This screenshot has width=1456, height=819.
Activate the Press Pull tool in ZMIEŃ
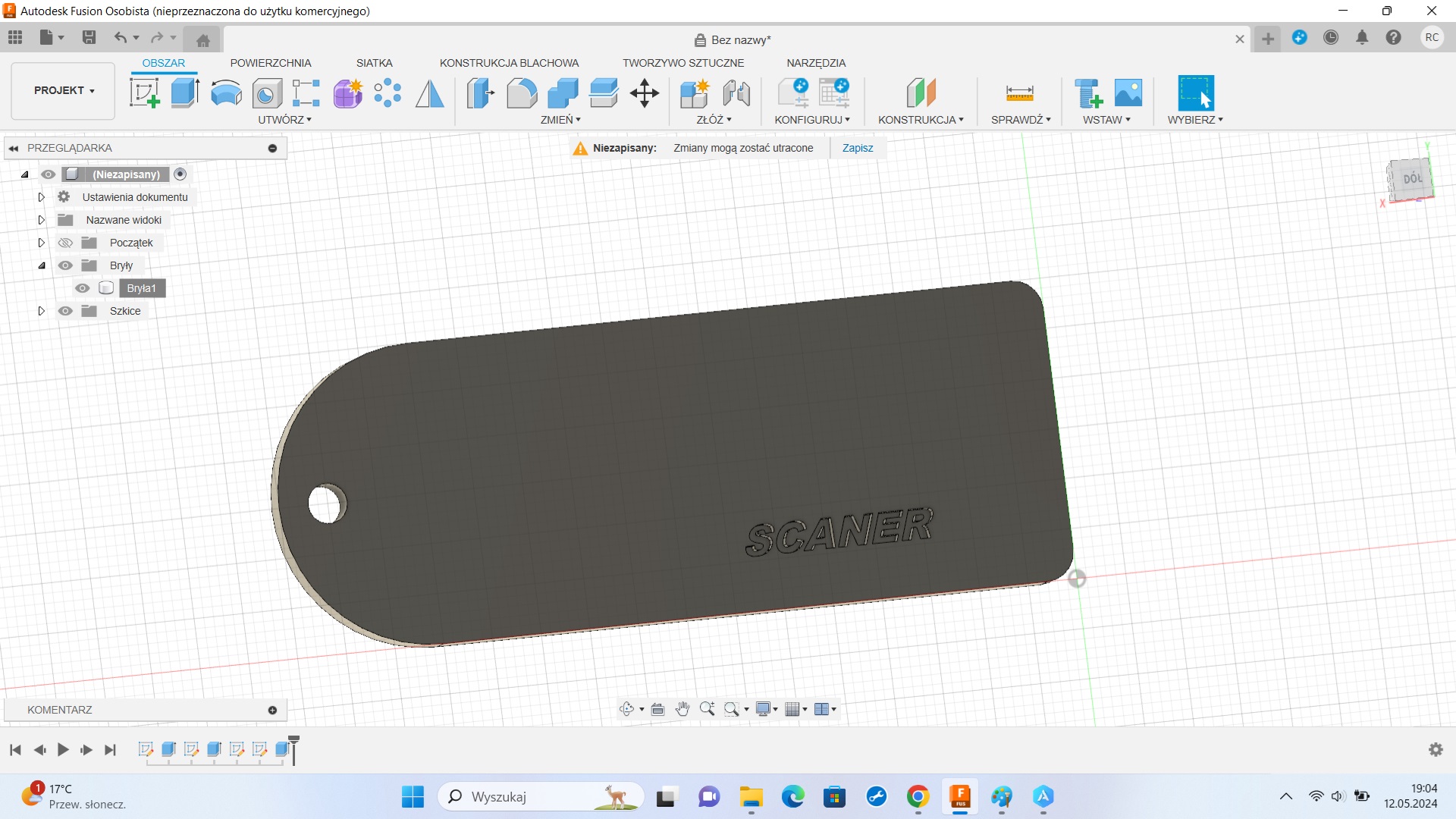[479, 93]
